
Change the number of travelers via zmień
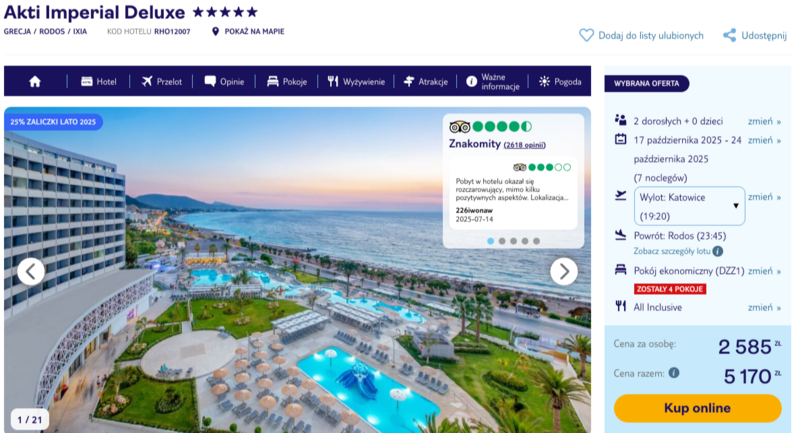click(x=764, y=121)
